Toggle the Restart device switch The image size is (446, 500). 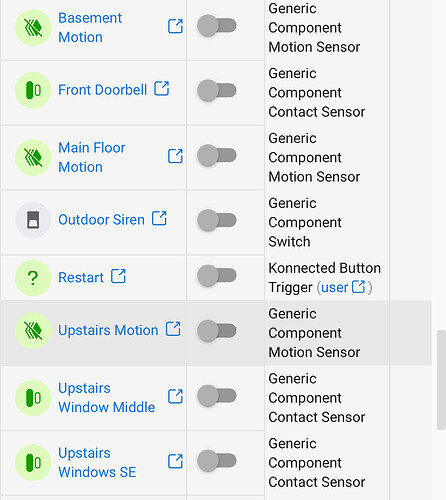[217, 276]
